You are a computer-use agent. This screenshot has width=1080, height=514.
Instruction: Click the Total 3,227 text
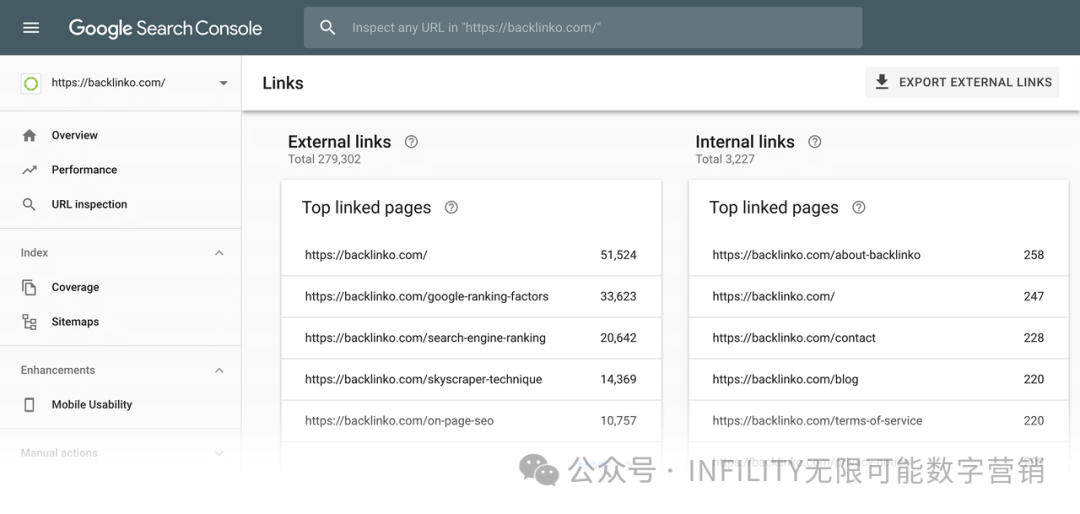pyautogui.click(x=725, y=159)
